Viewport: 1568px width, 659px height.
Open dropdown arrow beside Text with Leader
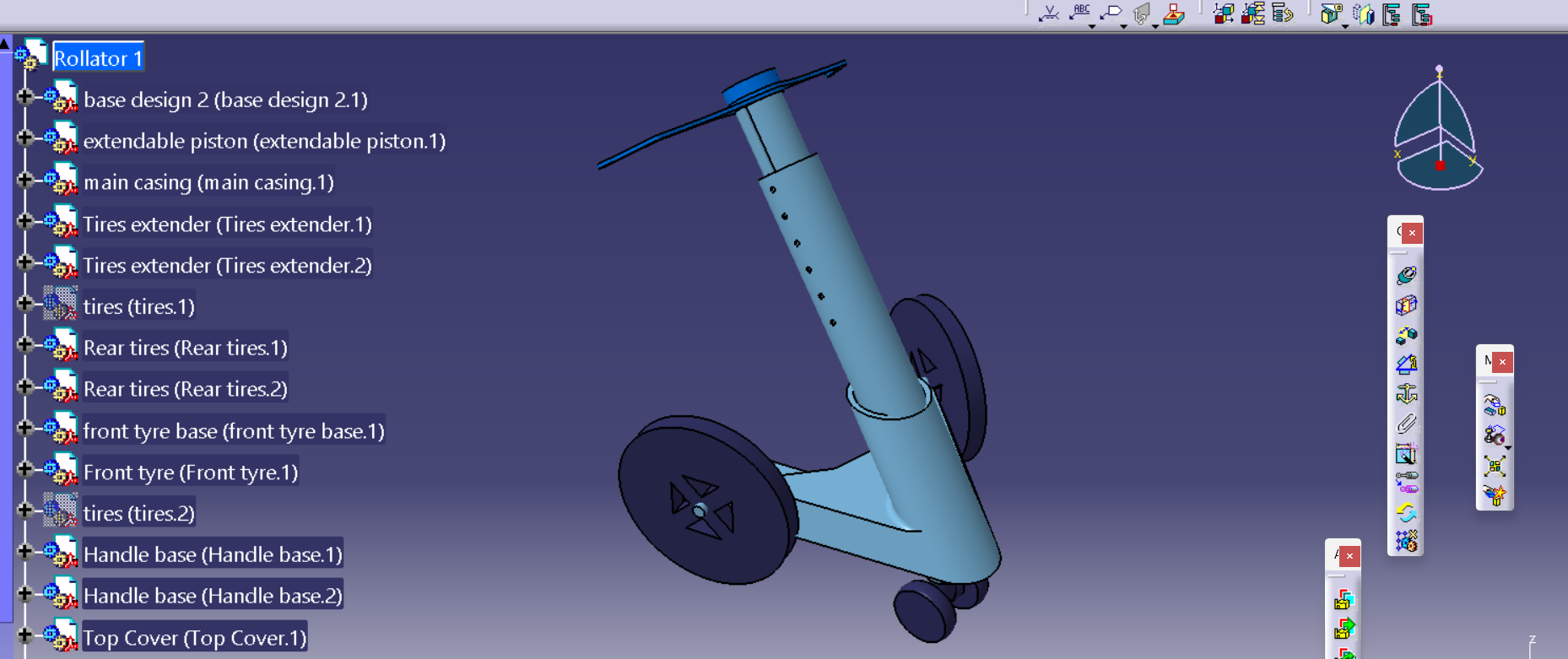coord(1092,26)
